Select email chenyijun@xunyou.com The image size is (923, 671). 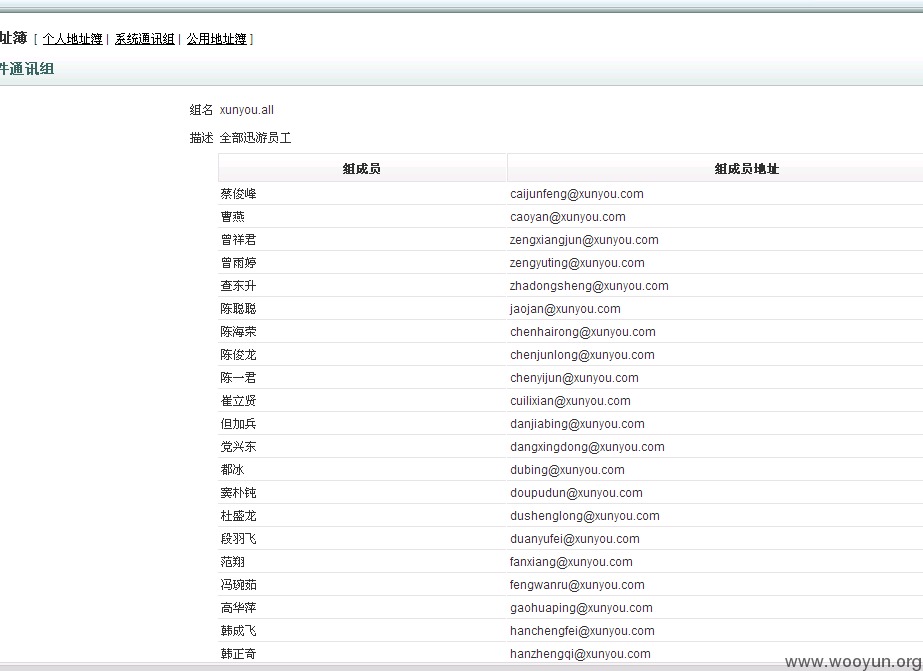pos(575,378)
